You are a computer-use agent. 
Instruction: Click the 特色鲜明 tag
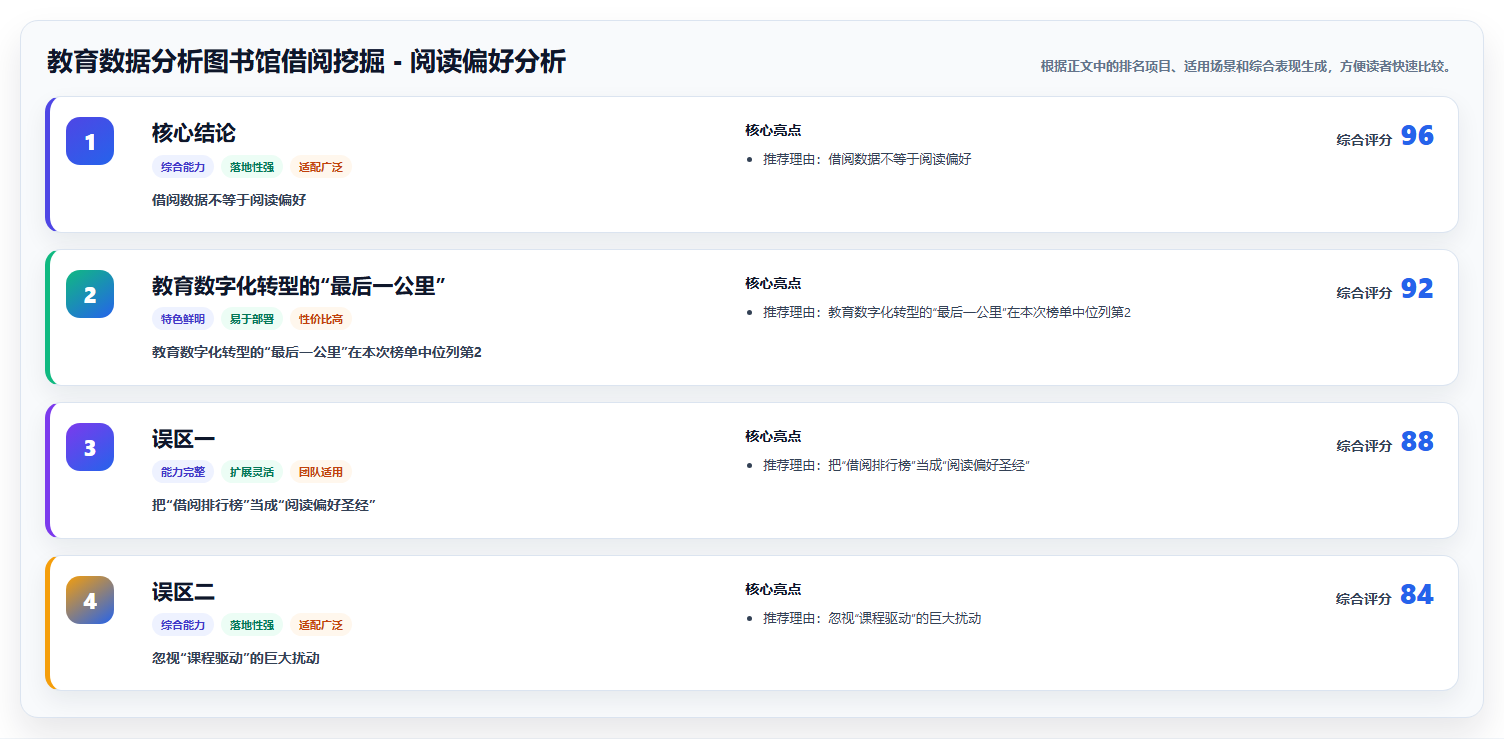click(x=183, y=320)
